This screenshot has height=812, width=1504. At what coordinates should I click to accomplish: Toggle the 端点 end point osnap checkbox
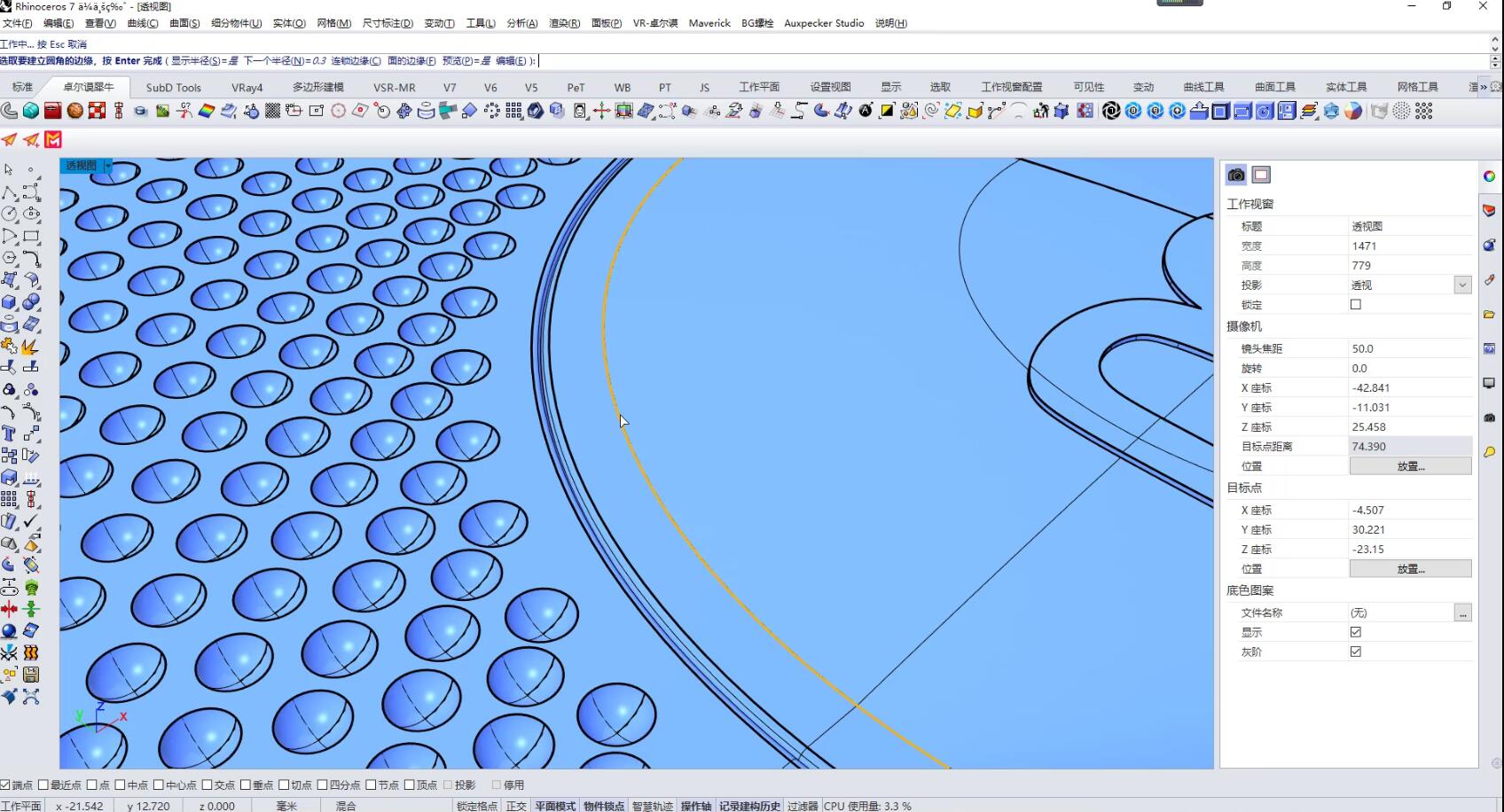click(x=5, y=785)
